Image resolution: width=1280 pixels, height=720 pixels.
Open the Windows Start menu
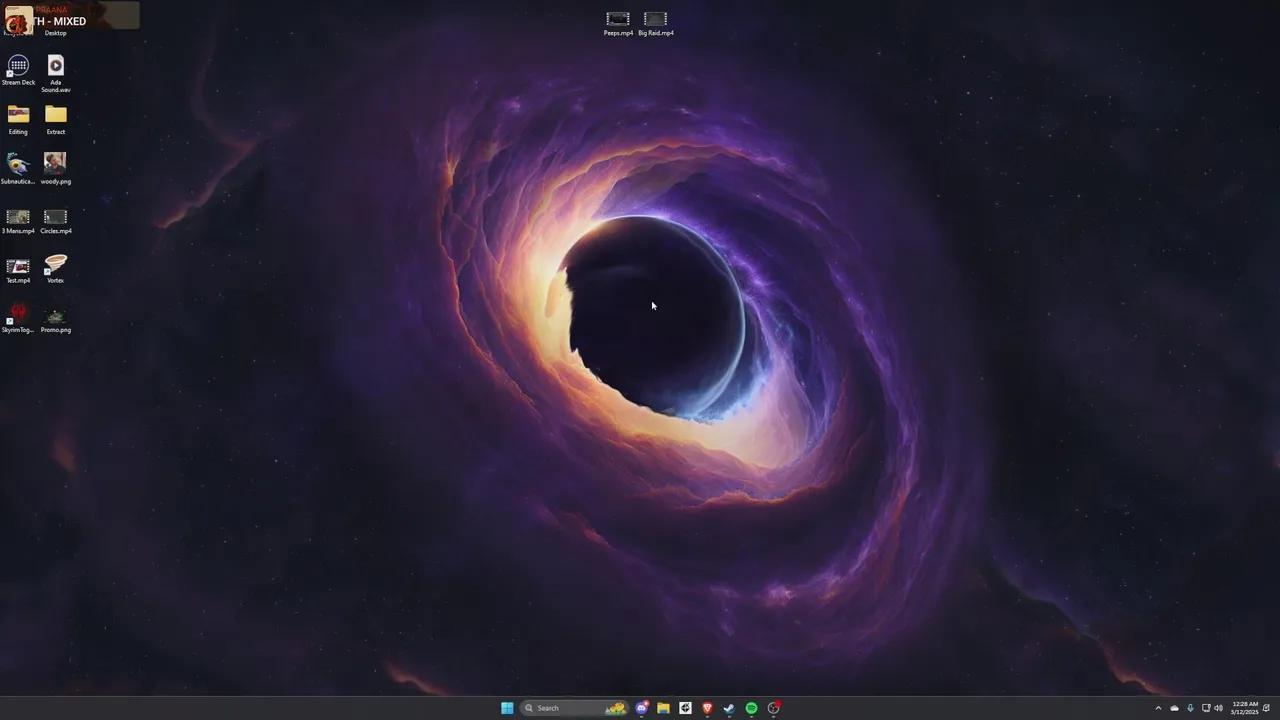tap(507, 708)
